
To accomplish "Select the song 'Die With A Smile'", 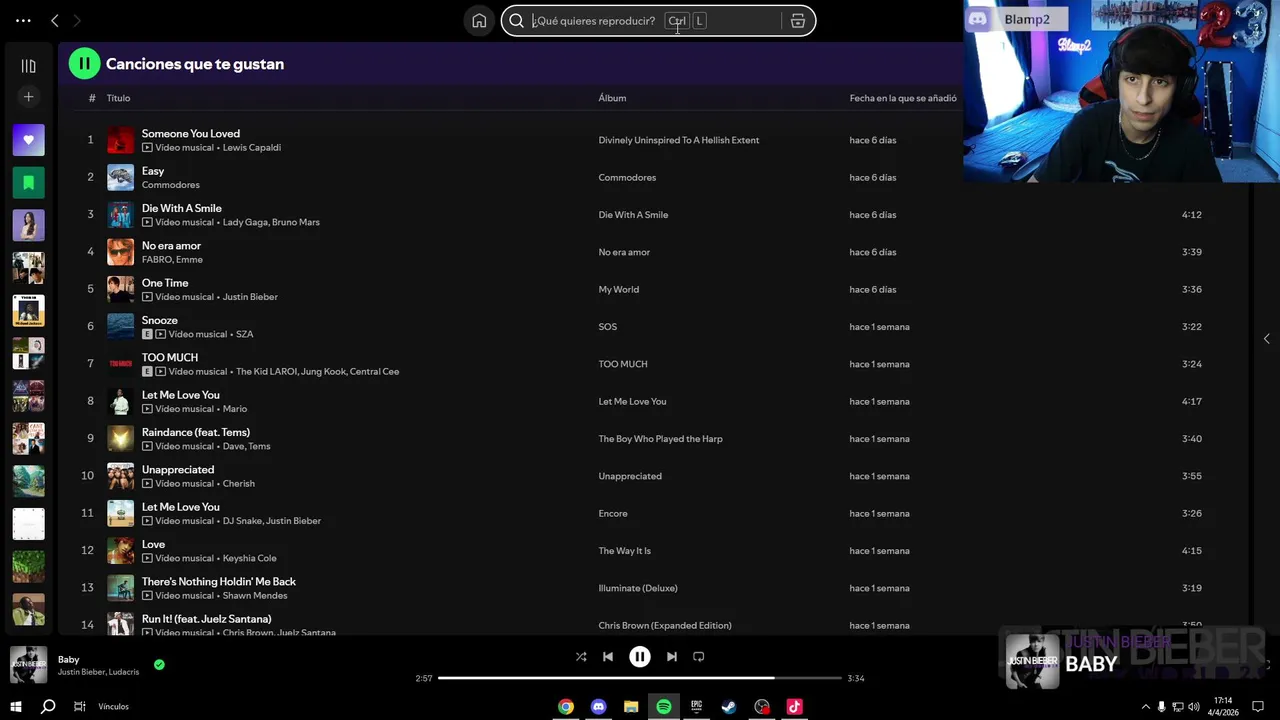I will pos(181,208).
